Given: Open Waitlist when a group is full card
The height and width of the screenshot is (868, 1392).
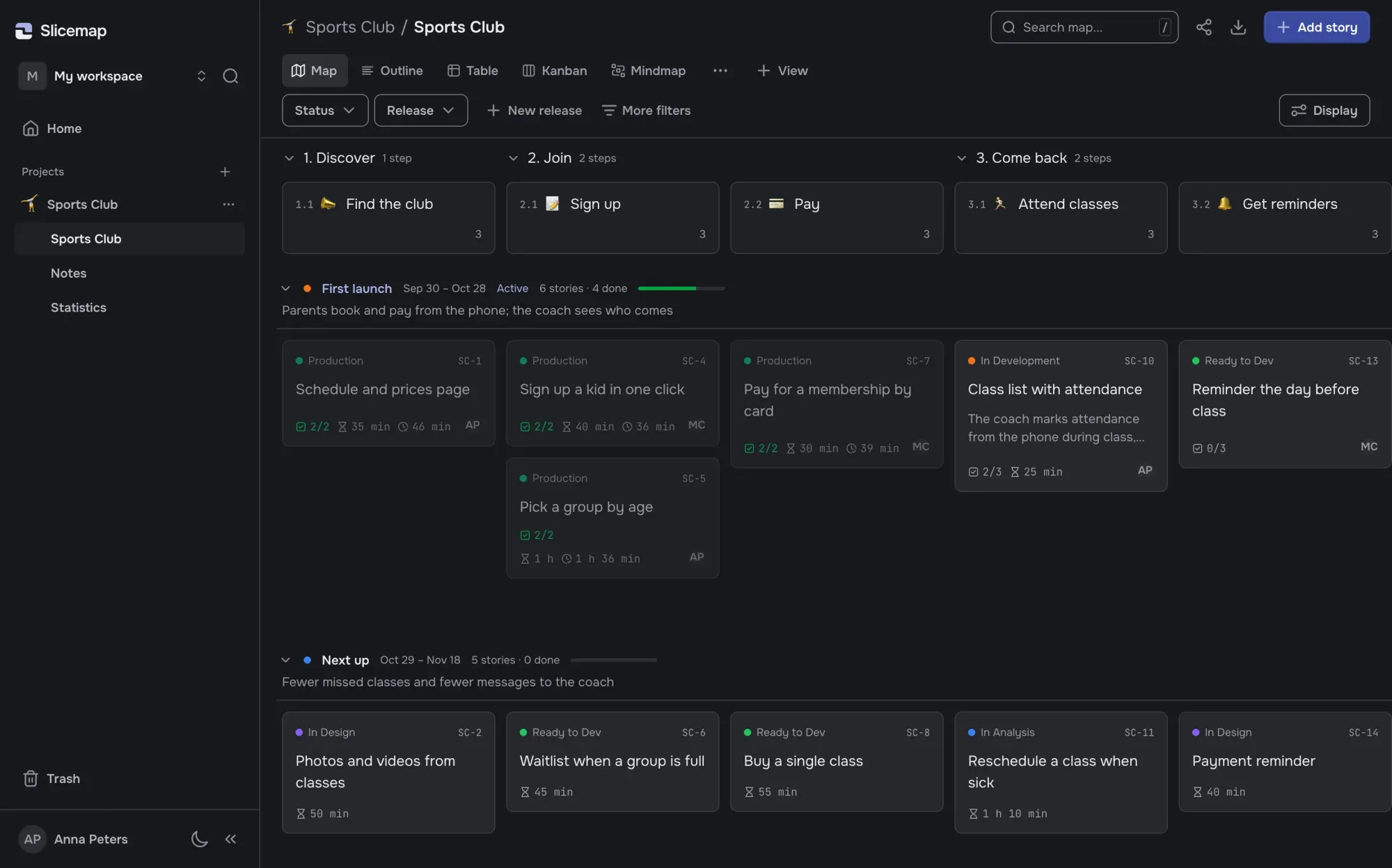Looking at the screenshot, I should [x=612, y=762].
